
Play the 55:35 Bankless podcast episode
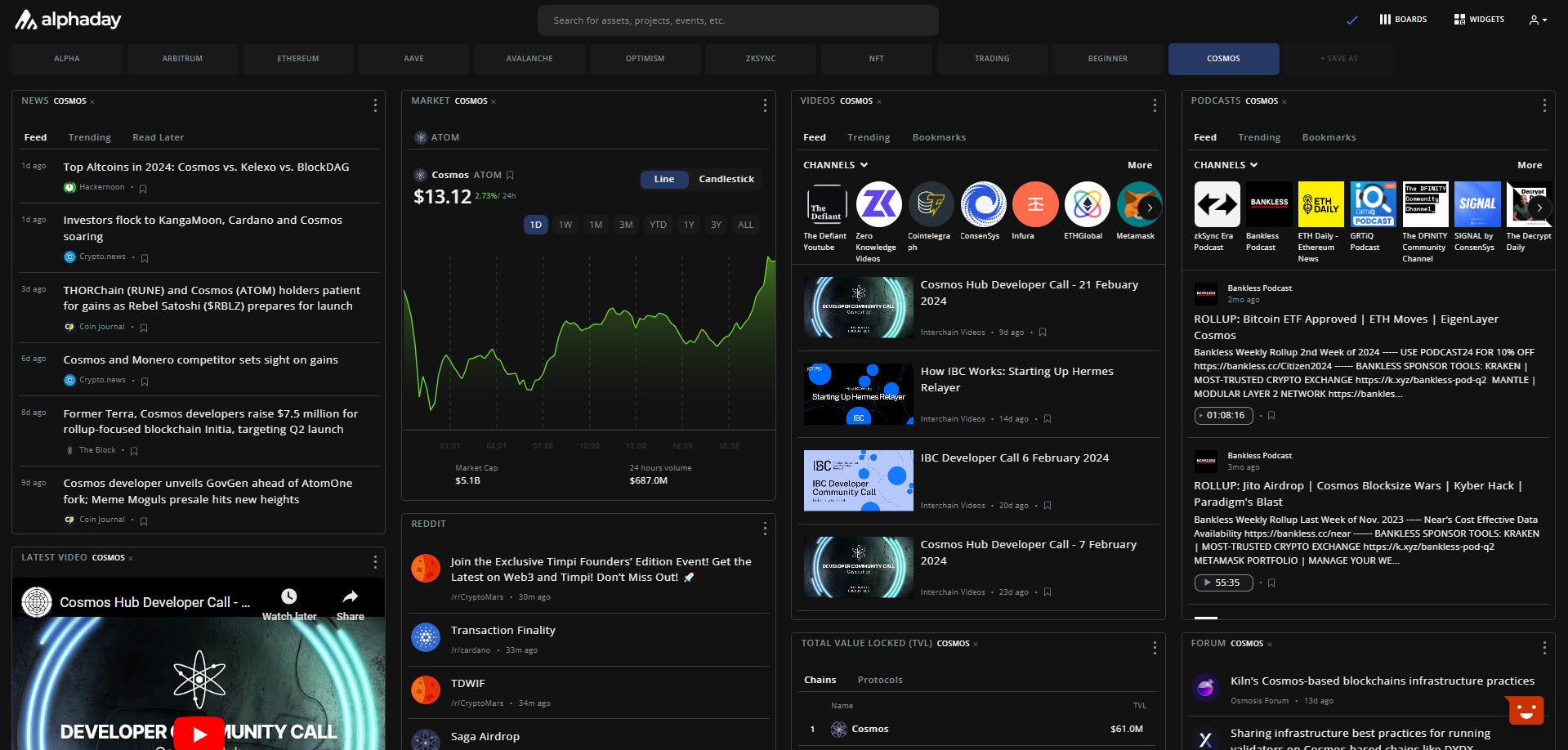(x=1223, y=583)
